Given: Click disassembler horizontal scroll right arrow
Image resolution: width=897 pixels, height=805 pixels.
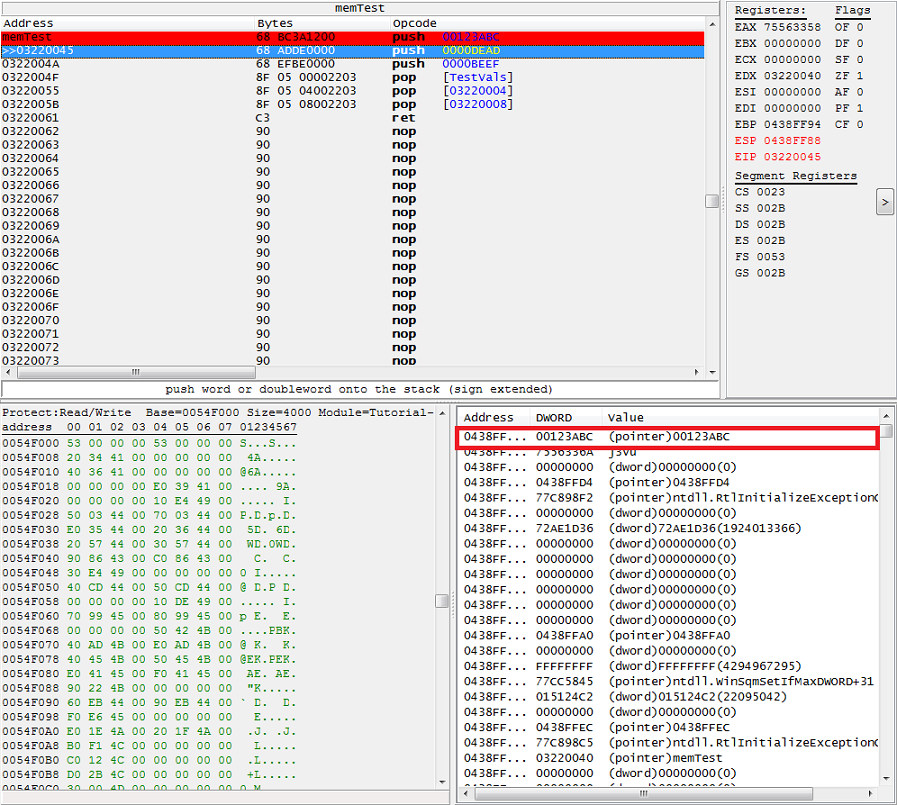Looking at the screenshot, I should click(696, 372).
